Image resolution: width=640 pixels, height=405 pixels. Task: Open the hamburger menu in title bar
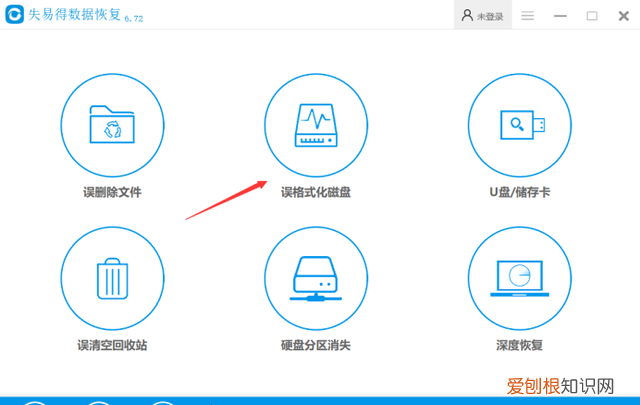[527, 16]
